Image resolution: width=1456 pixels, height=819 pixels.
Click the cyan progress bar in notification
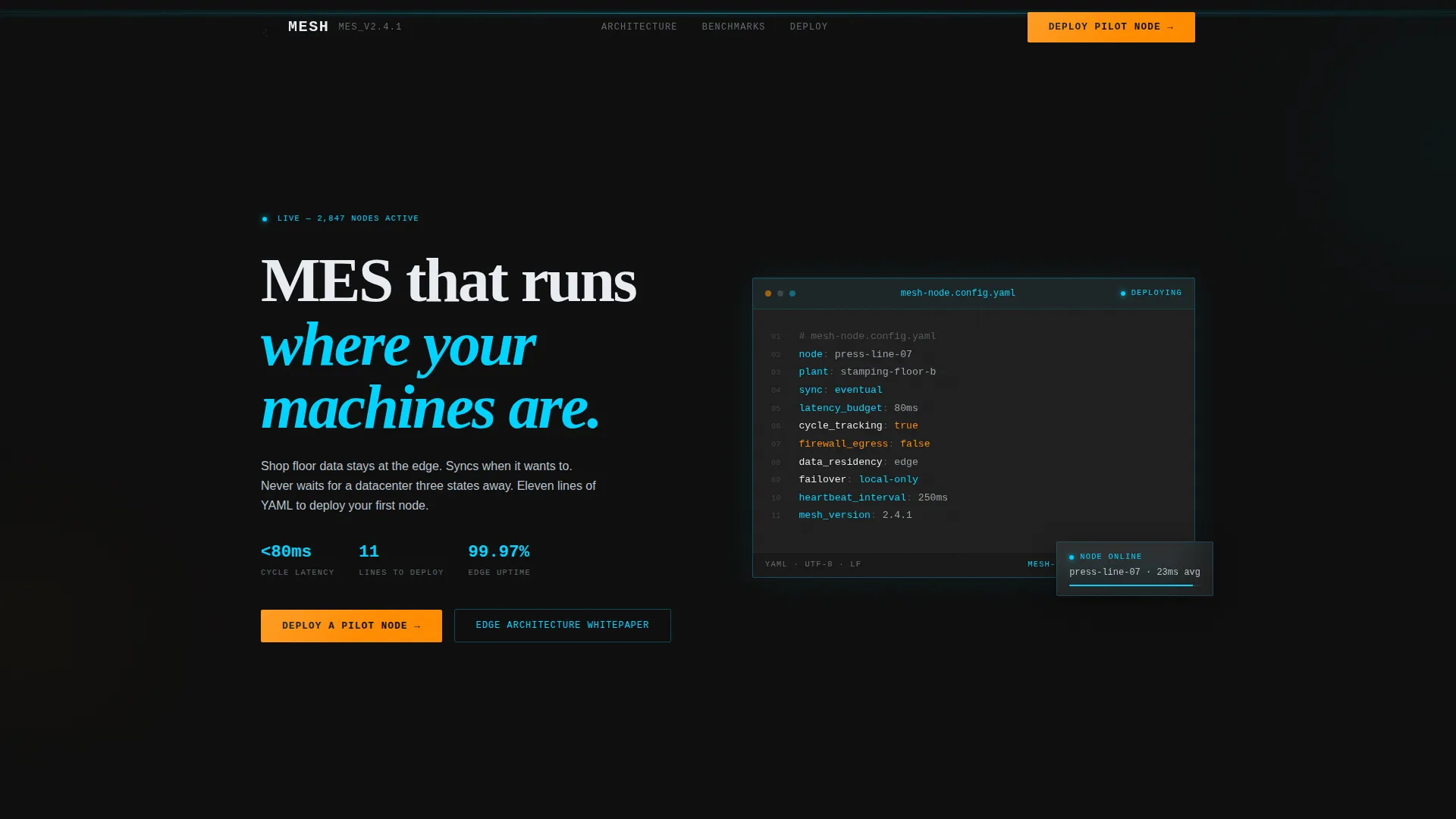click(1131, 585)
